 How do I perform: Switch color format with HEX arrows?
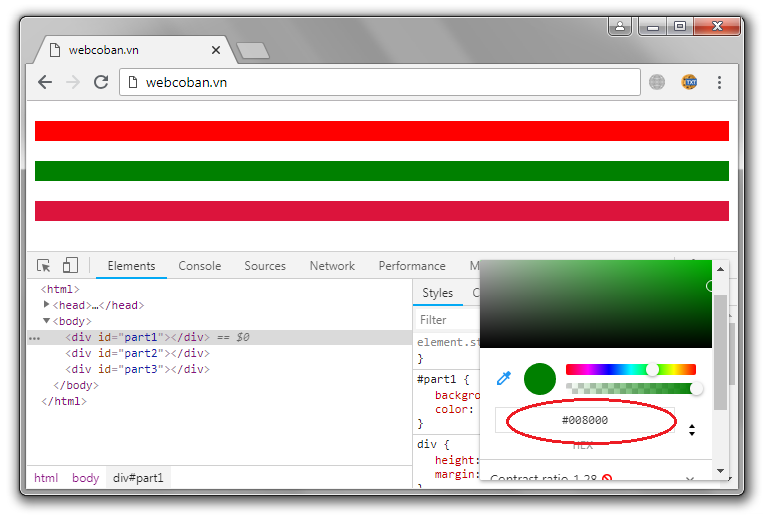691,429
